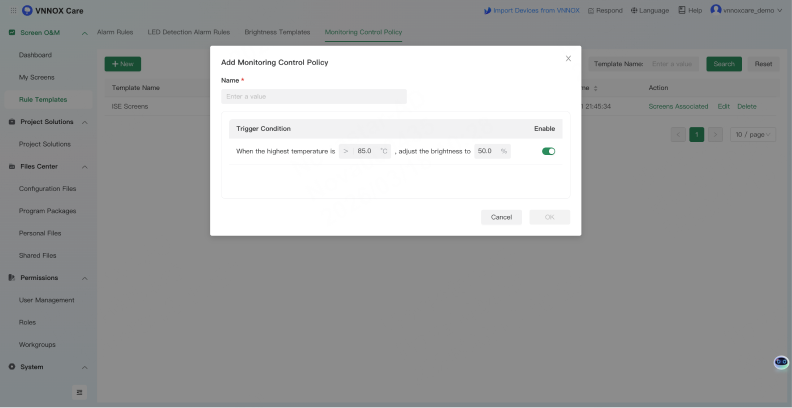Open User Management in sidebar
This screenshot has height=408, width=792.
[x=47, y=300]
